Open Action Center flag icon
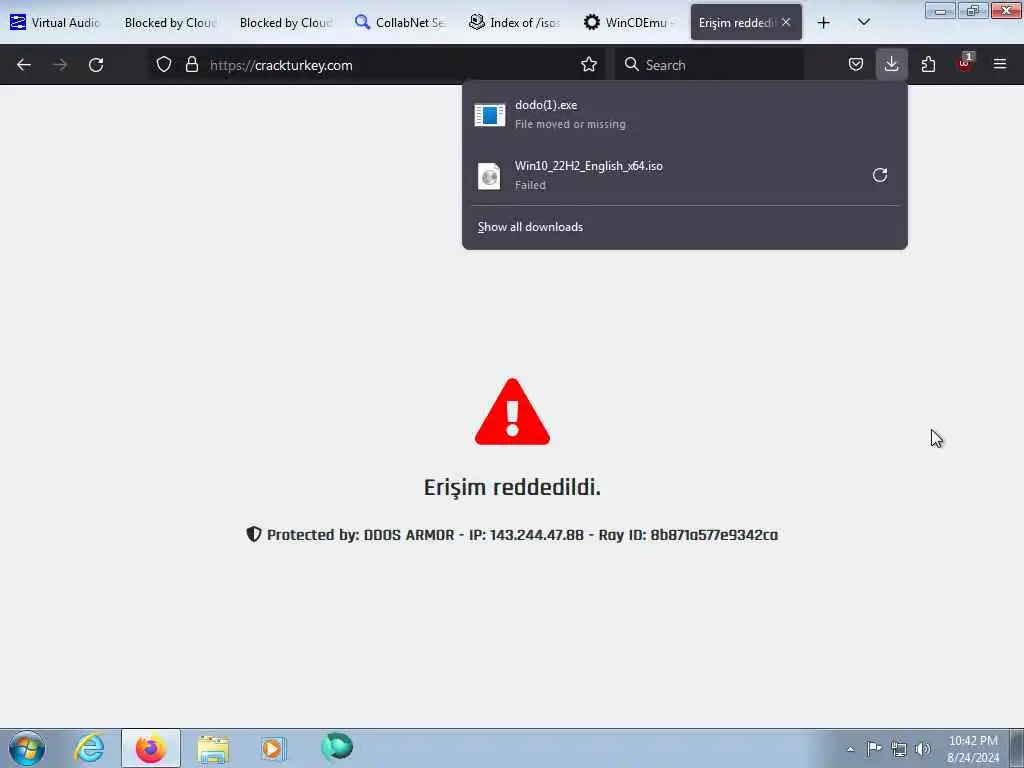 pos(874,748)
